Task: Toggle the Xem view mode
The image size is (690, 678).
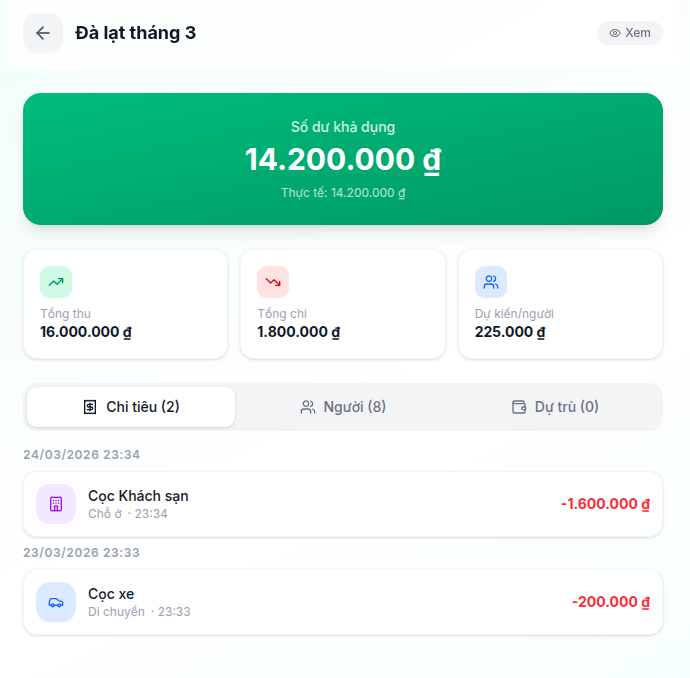Action: coord(630,33)
